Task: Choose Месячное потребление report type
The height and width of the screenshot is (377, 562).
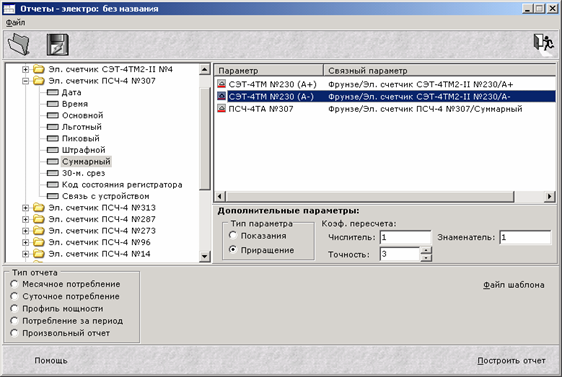Action: pyautogui.click(x=14, y=284)
